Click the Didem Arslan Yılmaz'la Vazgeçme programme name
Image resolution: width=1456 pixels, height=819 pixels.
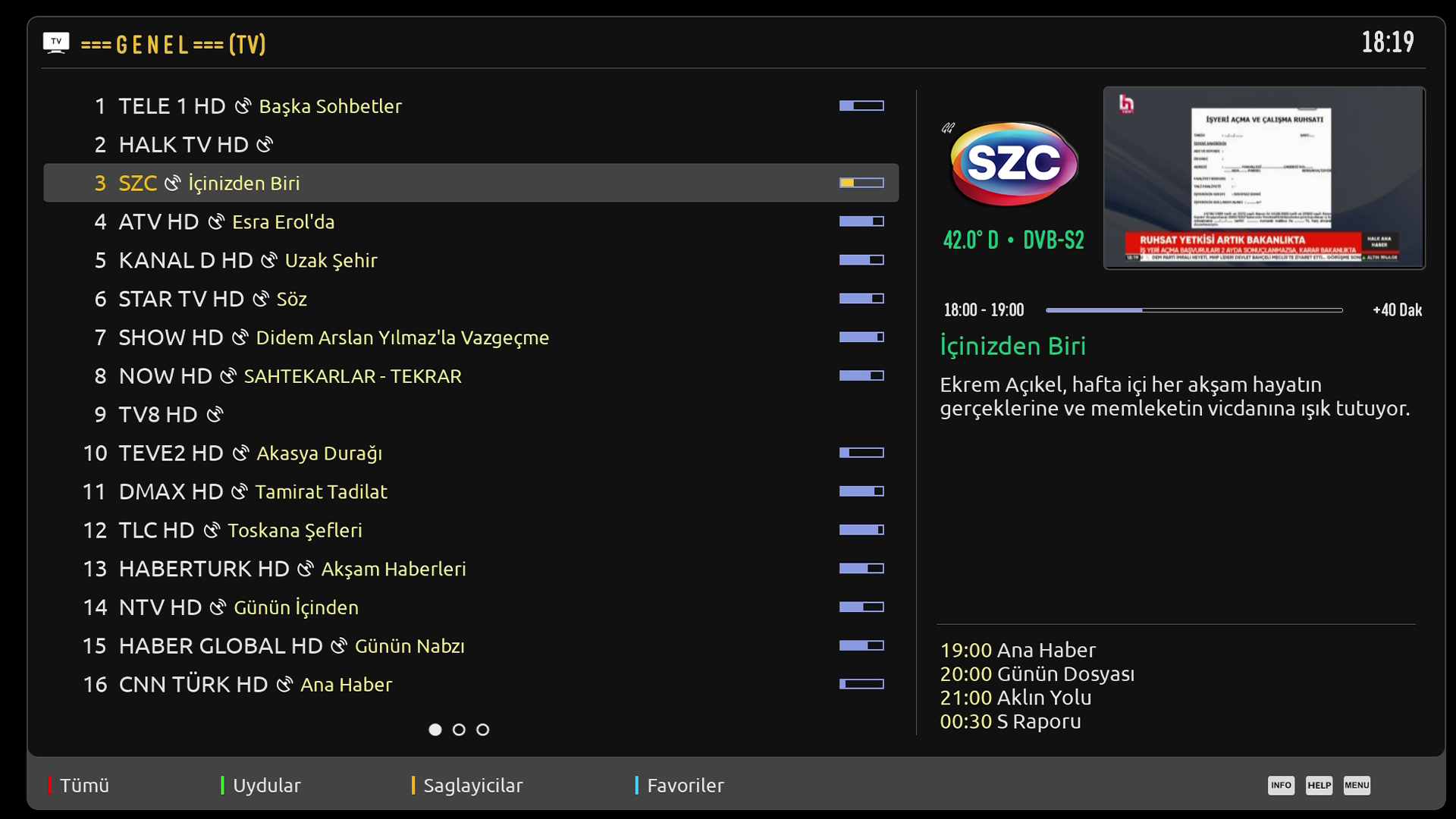(x=403, y=337)
